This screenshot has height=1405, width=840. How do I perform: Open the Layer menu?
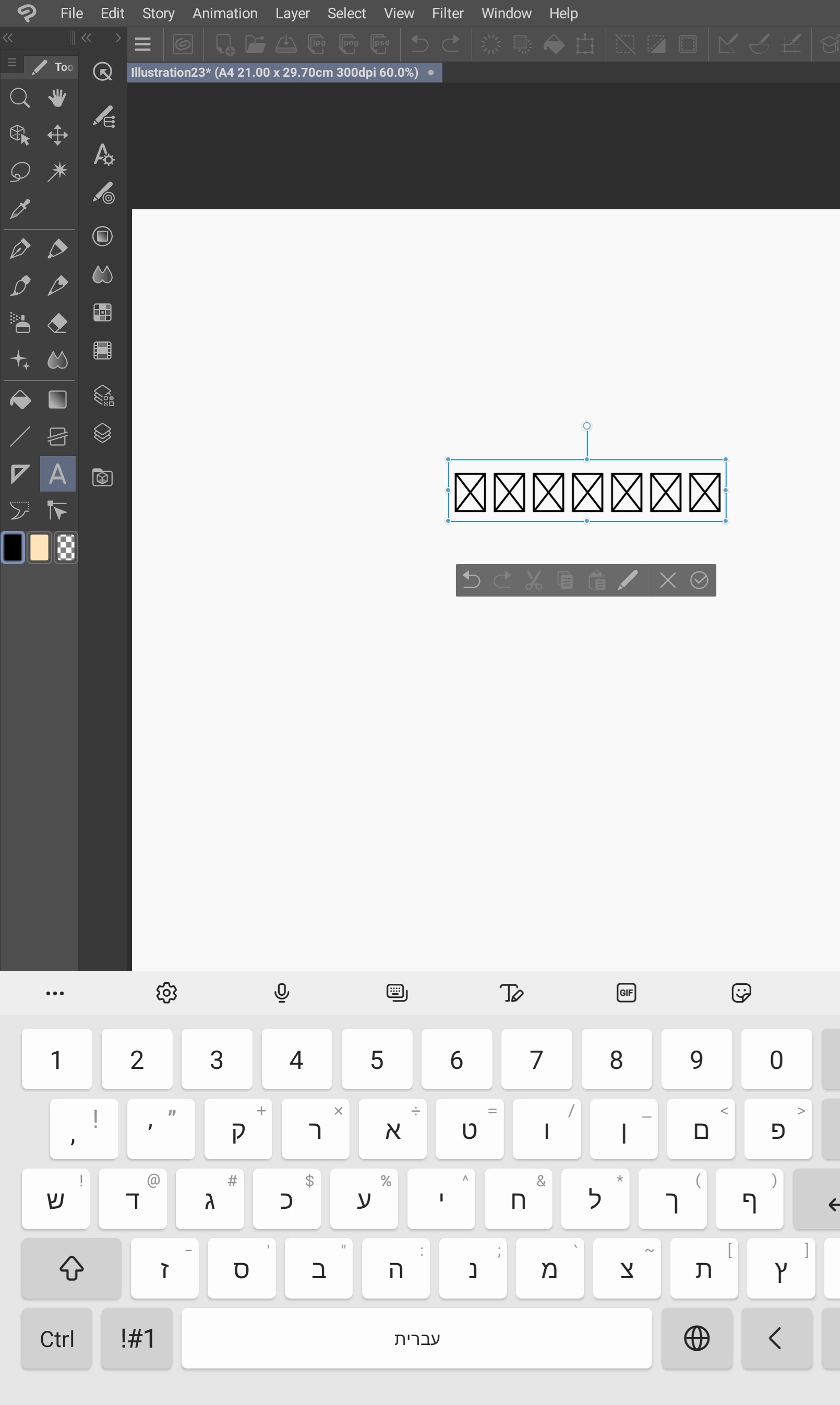coord(292,13)
